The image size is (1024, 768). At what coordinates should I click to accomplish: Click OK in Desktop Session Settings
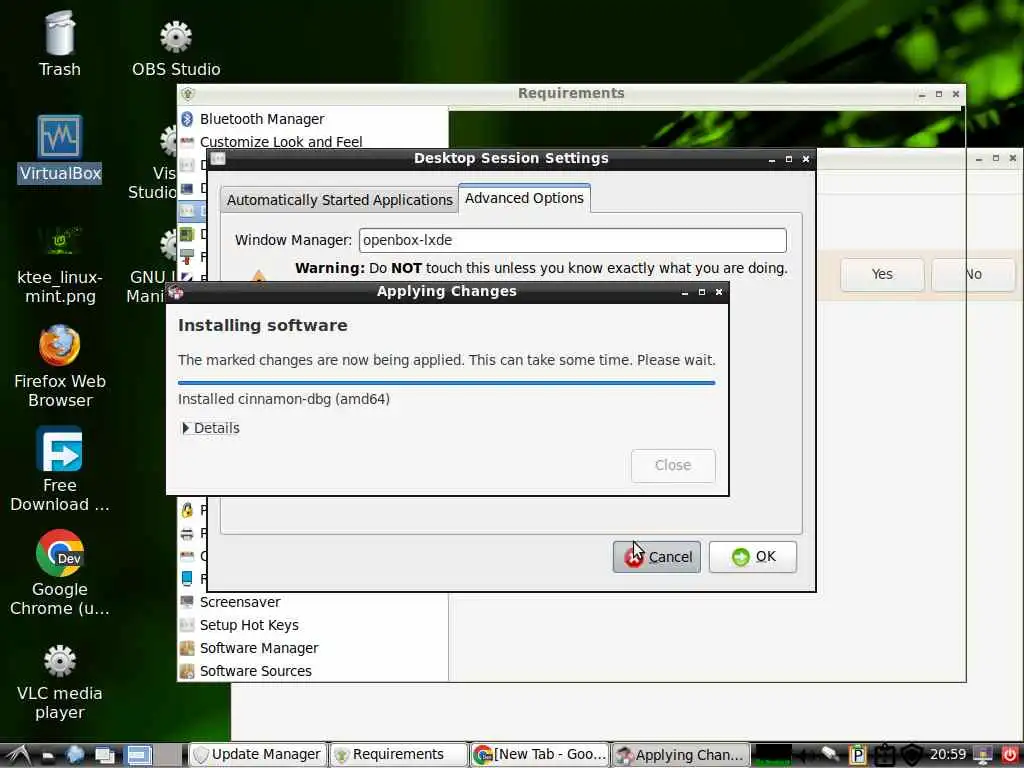coord(752,556)
